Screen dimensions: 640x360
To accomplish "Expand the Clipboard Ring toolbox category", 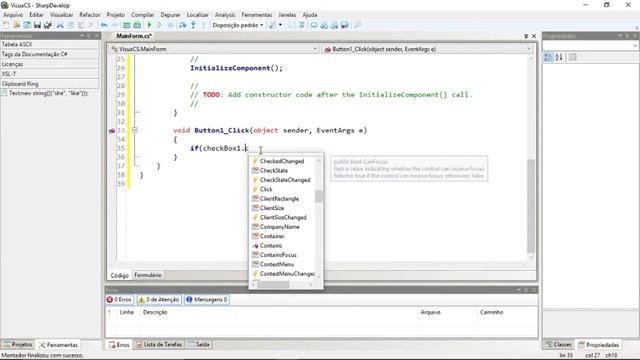I will 49,84.
